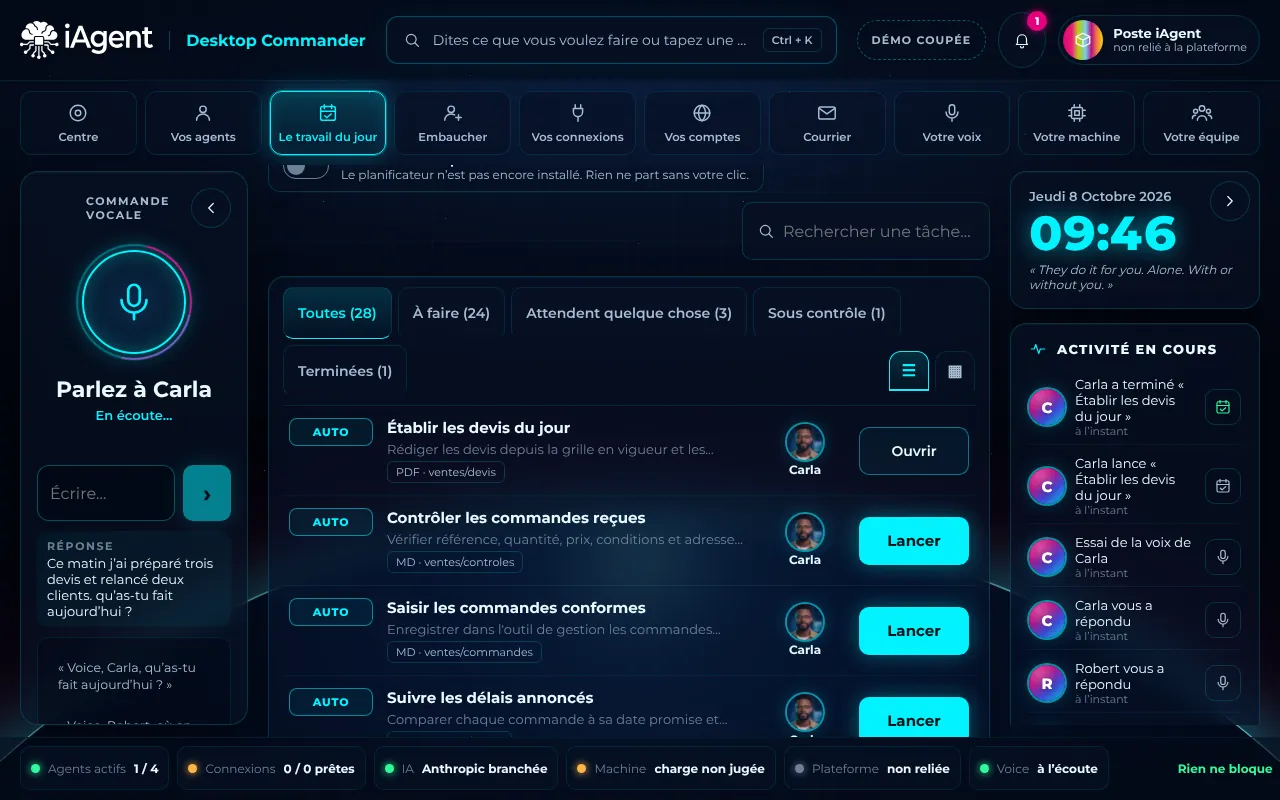Open the Votre voix tab
The height and width of the screenshot is (800, 1280).
952,123
